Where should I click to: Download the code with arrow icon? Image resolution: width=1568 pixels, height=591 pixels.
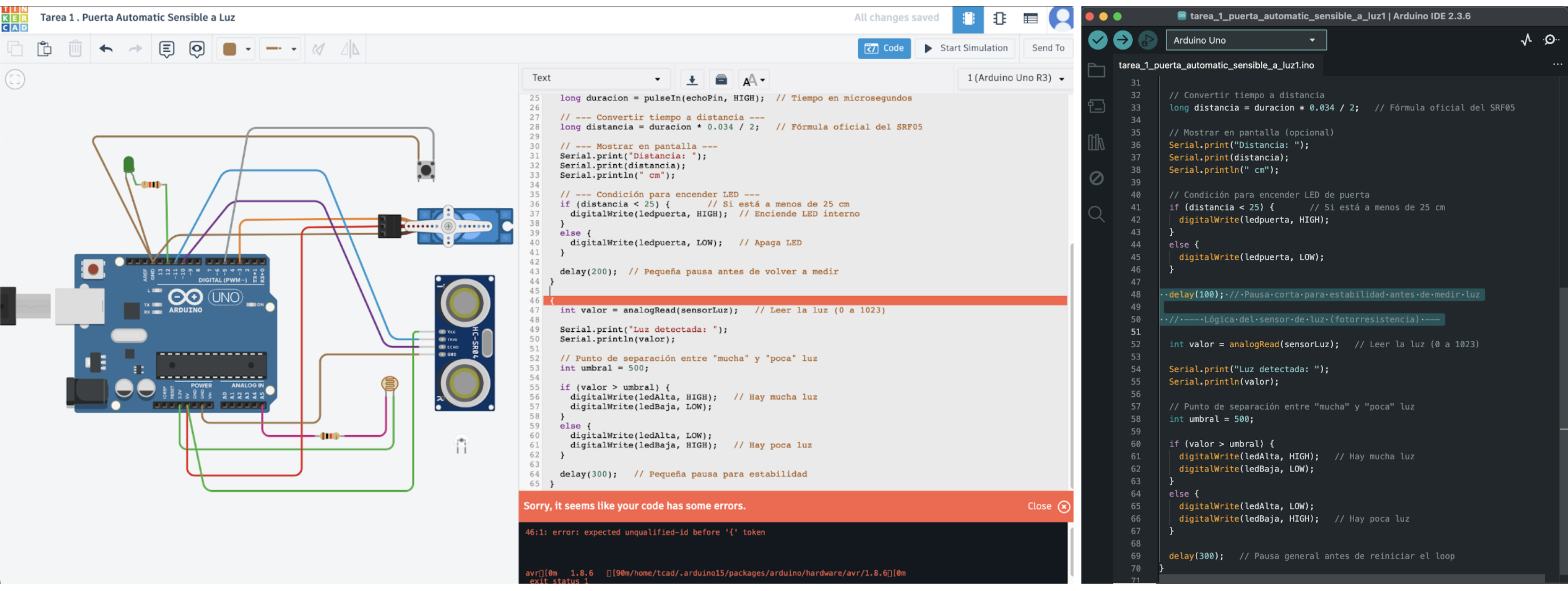click(x=692, y=79)
